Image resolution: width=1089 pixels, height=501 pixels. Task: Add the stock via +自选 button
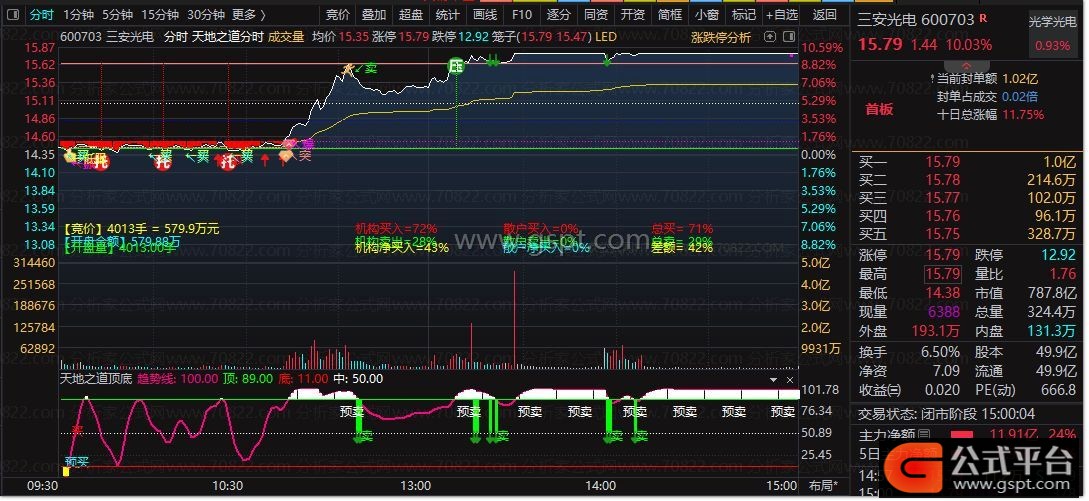(x=781, y=15)
